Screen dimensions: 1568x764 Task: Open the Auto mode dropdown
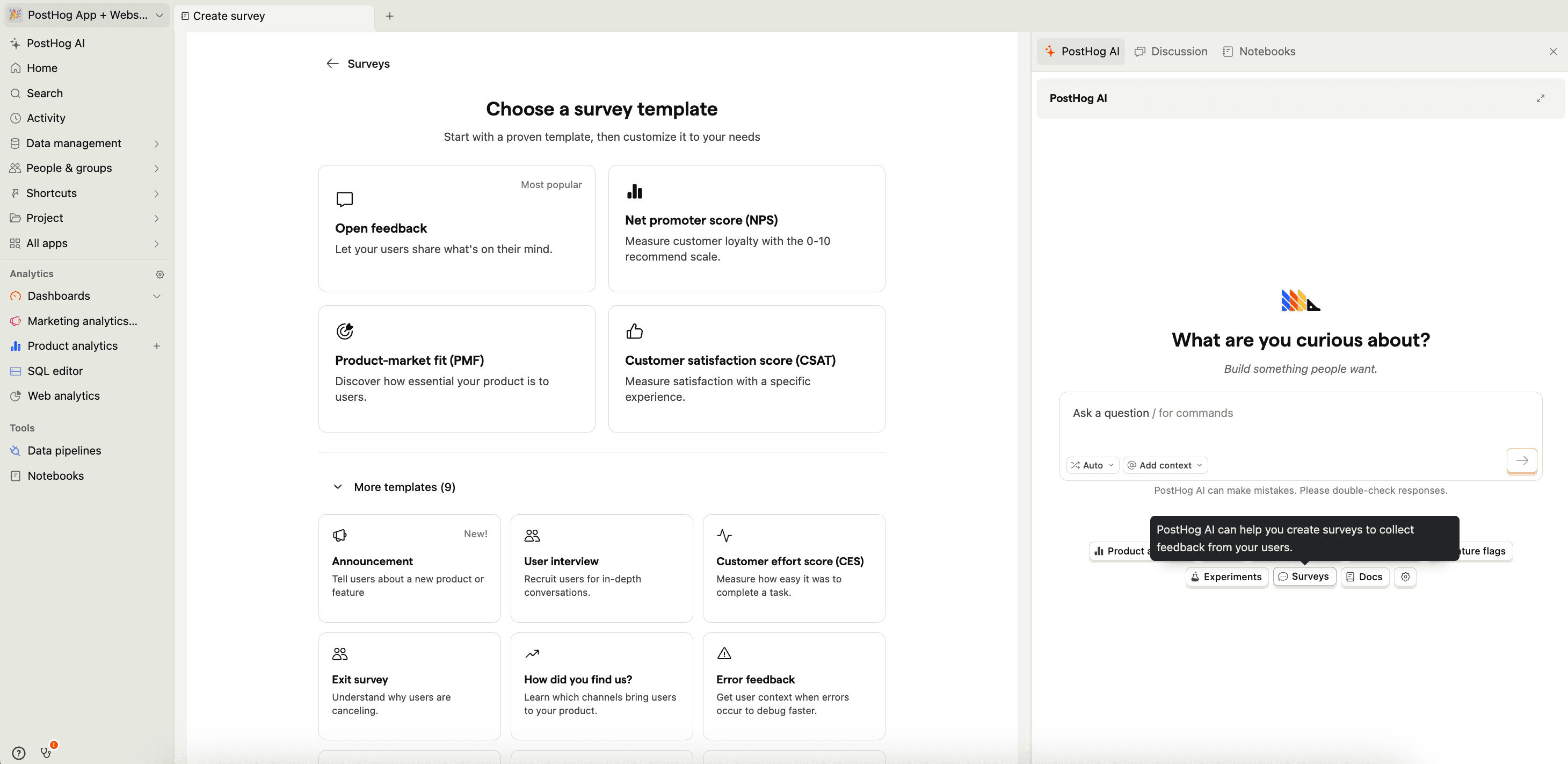click(1092, 465)
